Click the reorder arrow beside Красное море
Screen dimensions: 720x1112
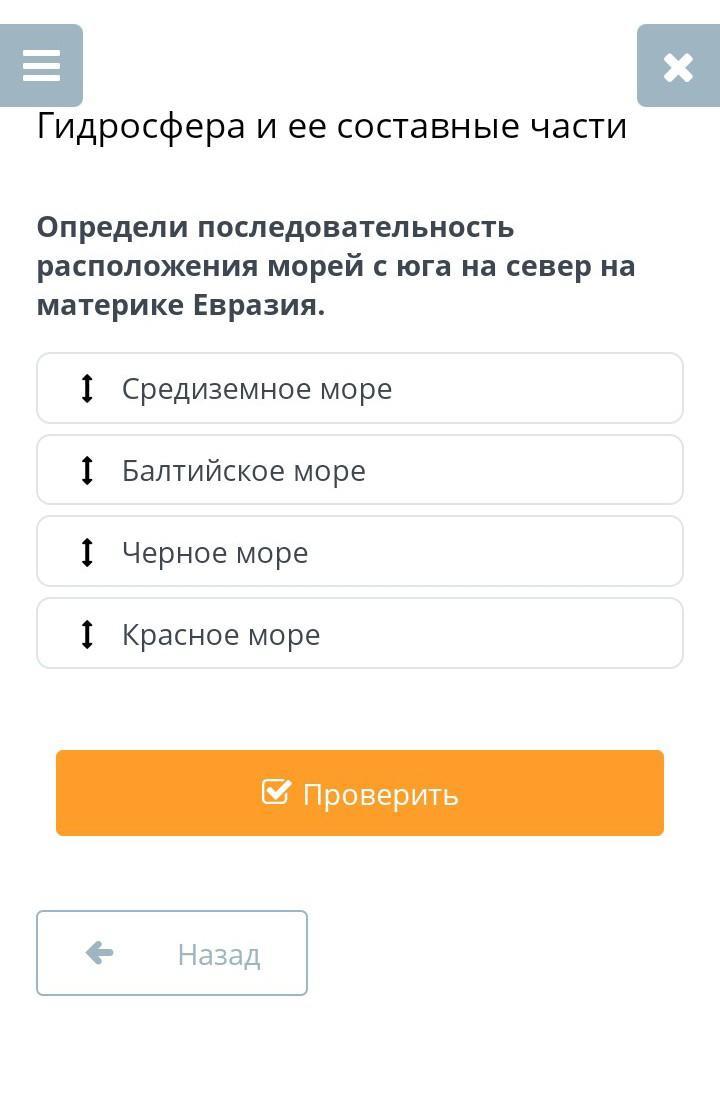point(87,634)
